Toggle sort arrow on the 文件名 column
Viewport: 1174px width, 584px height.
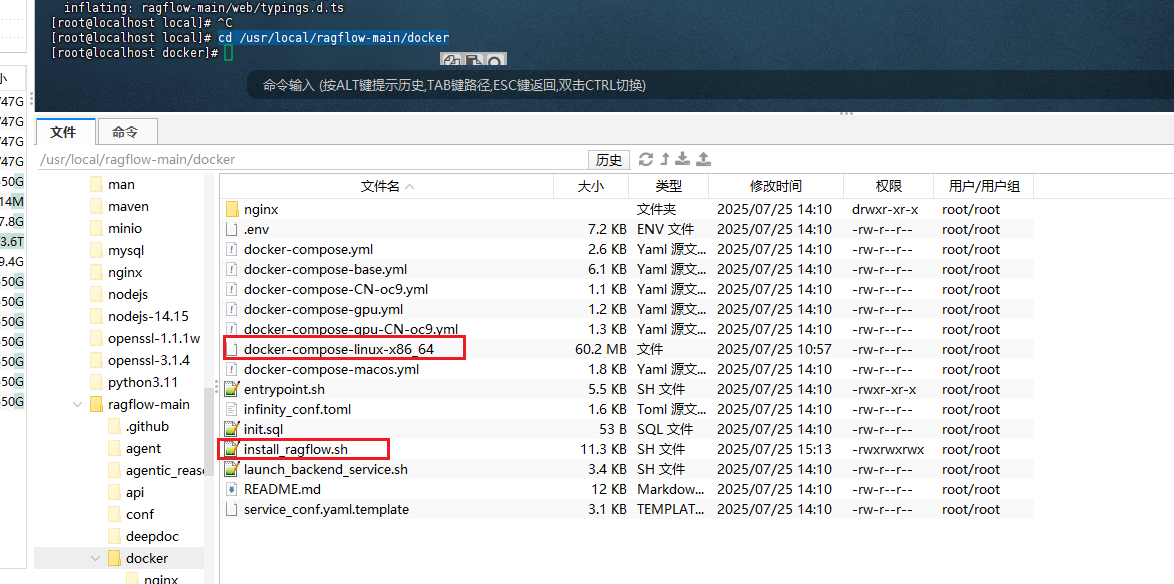pos(410,186)
